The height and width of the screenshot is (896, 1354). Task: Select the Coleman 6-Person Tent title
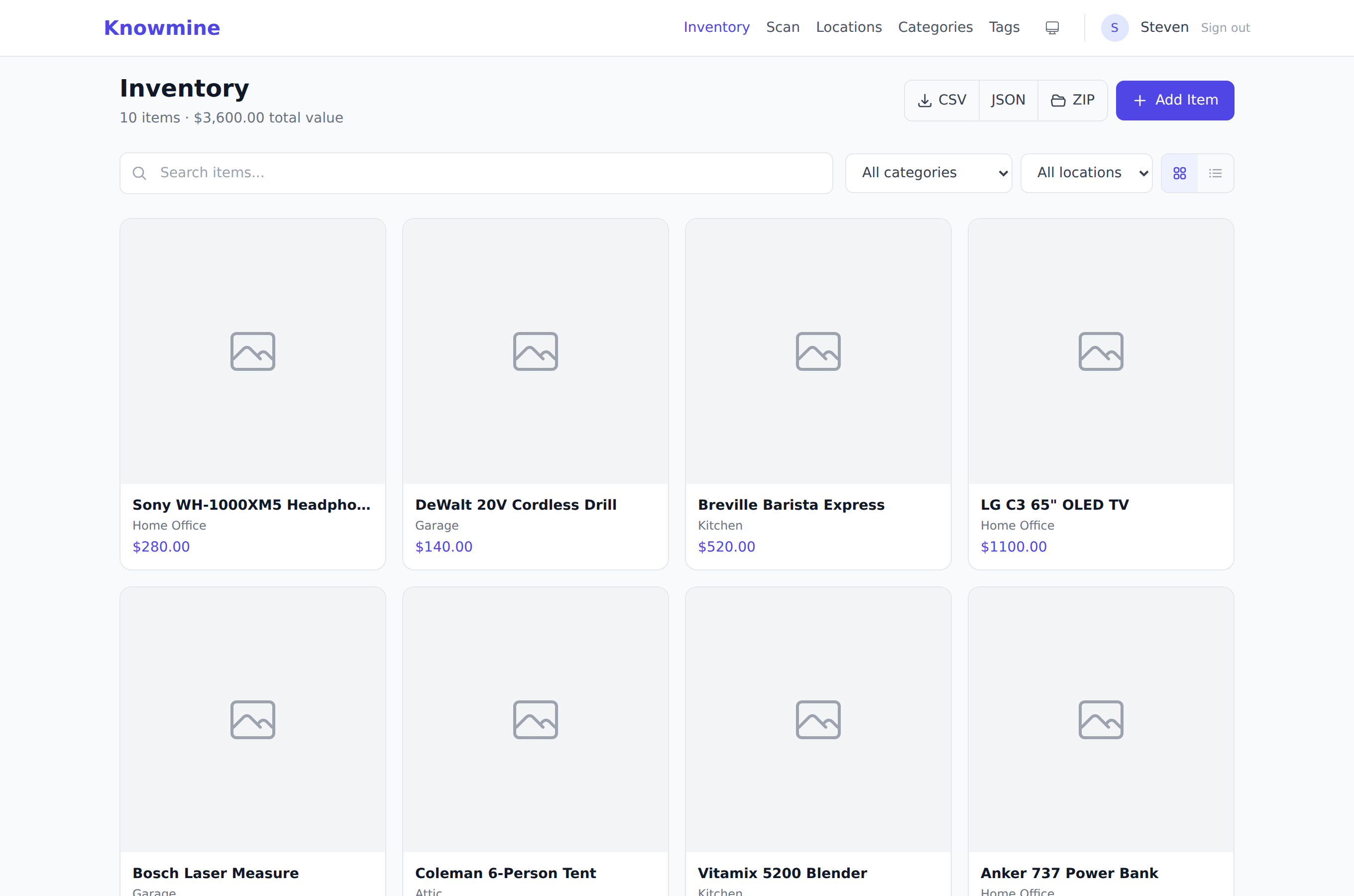[506, 873]
